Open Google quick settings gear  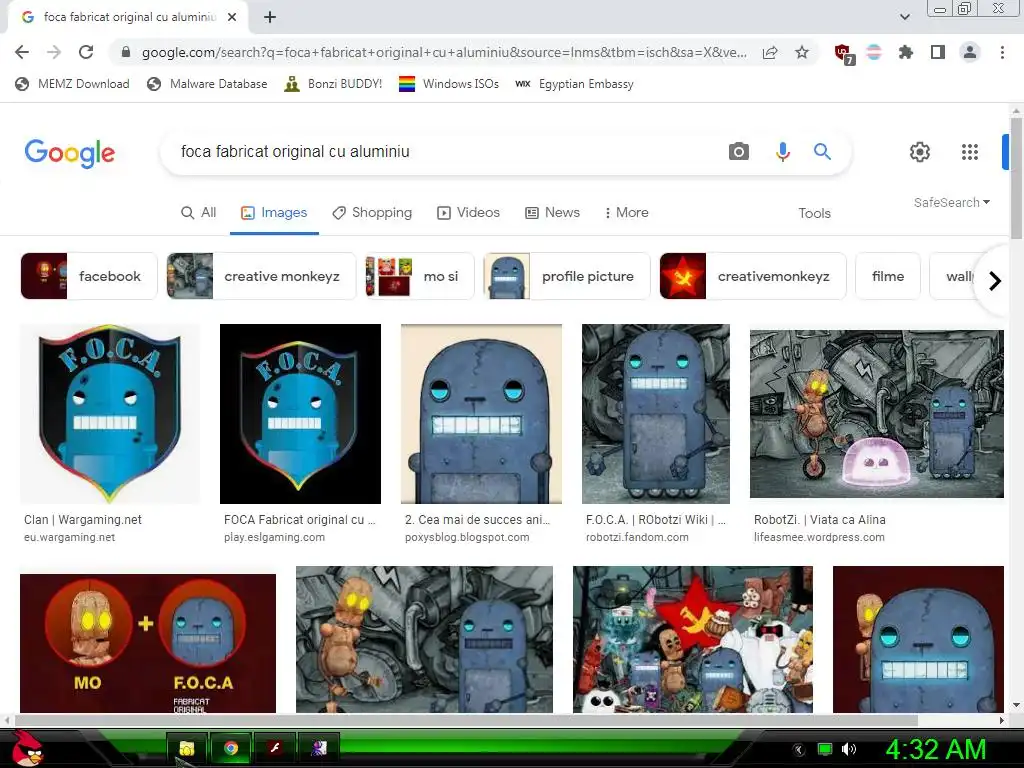920,152
